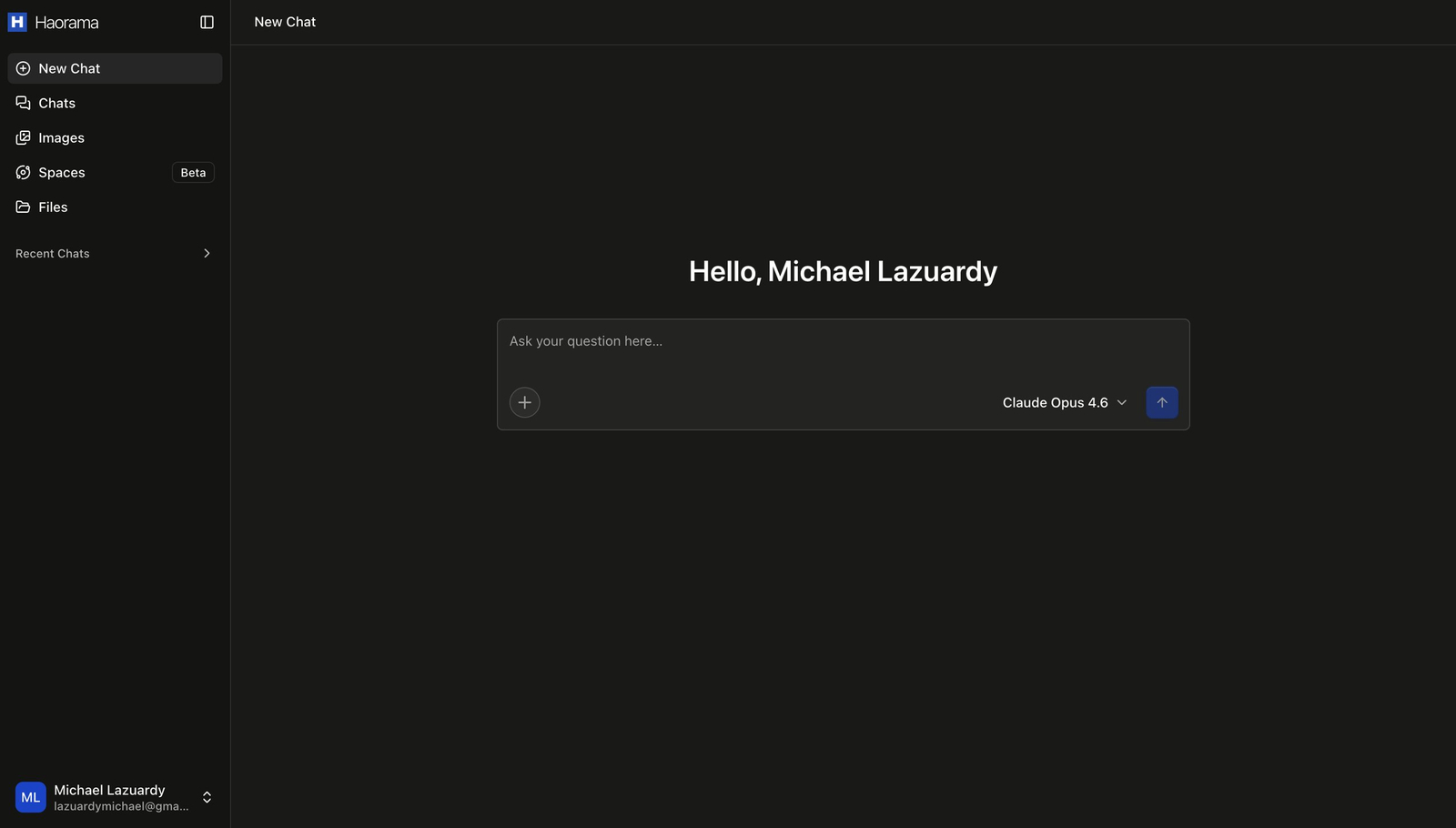Open the Chats speech bubble icon

click(x=24, y=103)
